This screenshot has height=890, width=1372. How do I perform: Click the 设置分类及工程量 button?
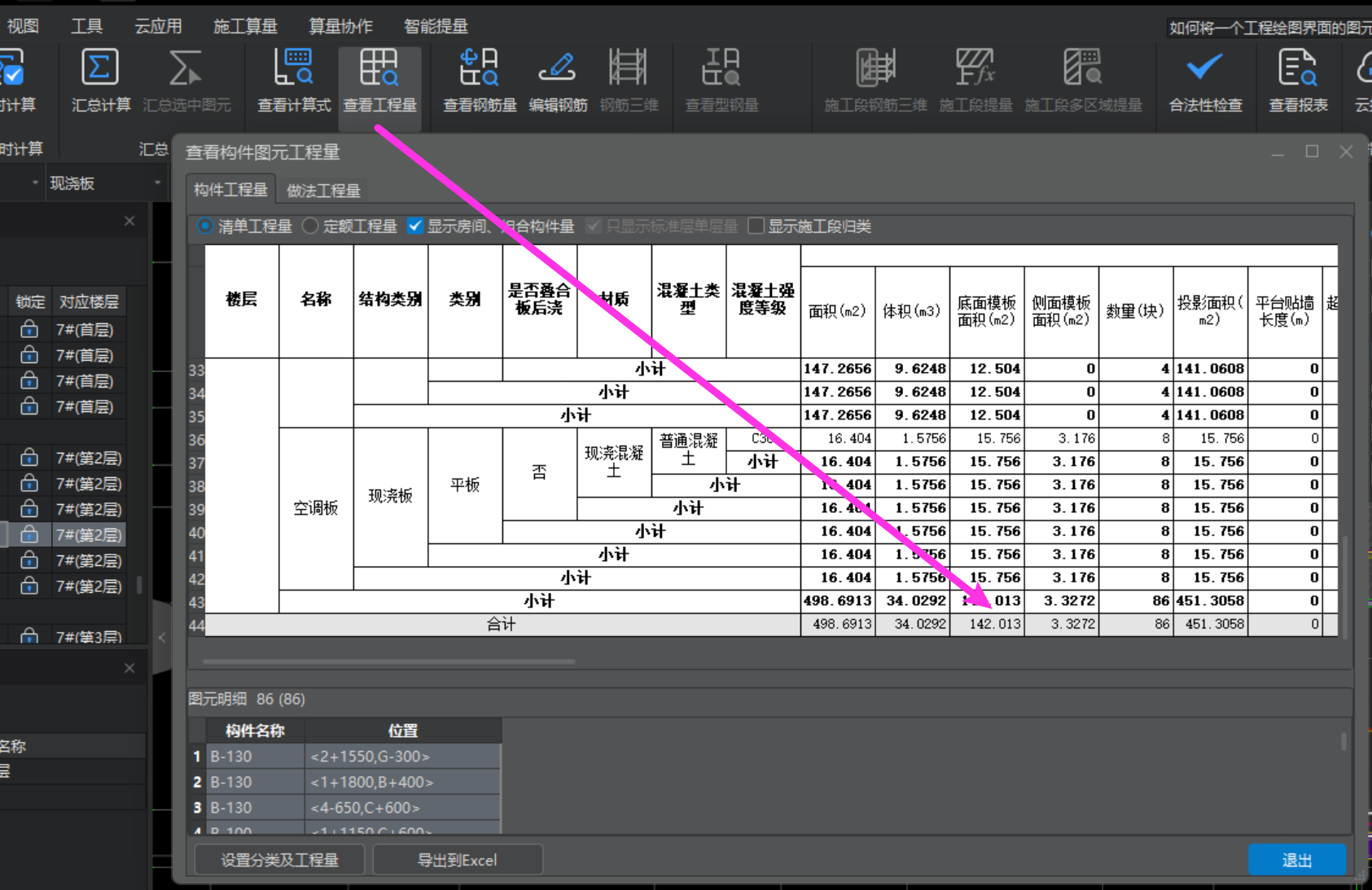pyautogui.click(x=279, y=860)
